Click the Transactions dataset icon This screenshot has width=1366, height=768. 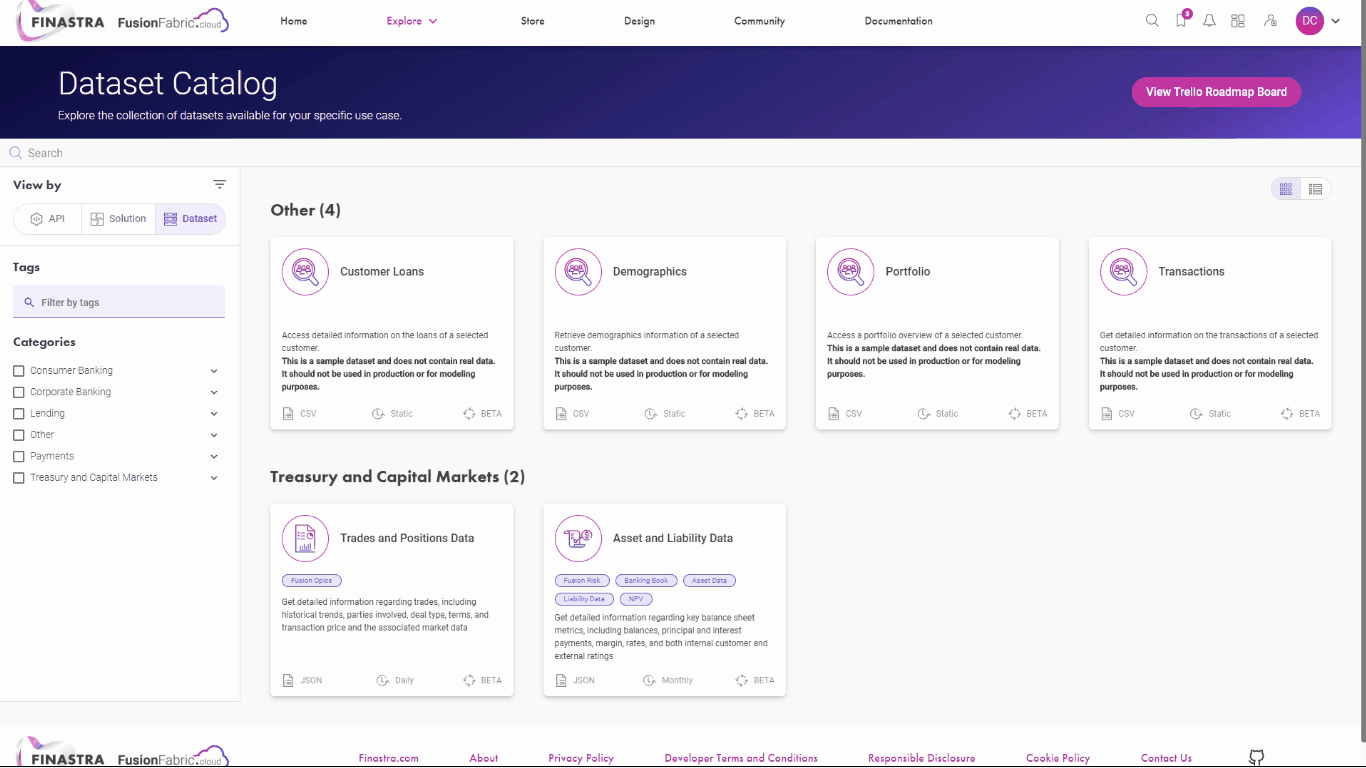tap(1124, 272)
